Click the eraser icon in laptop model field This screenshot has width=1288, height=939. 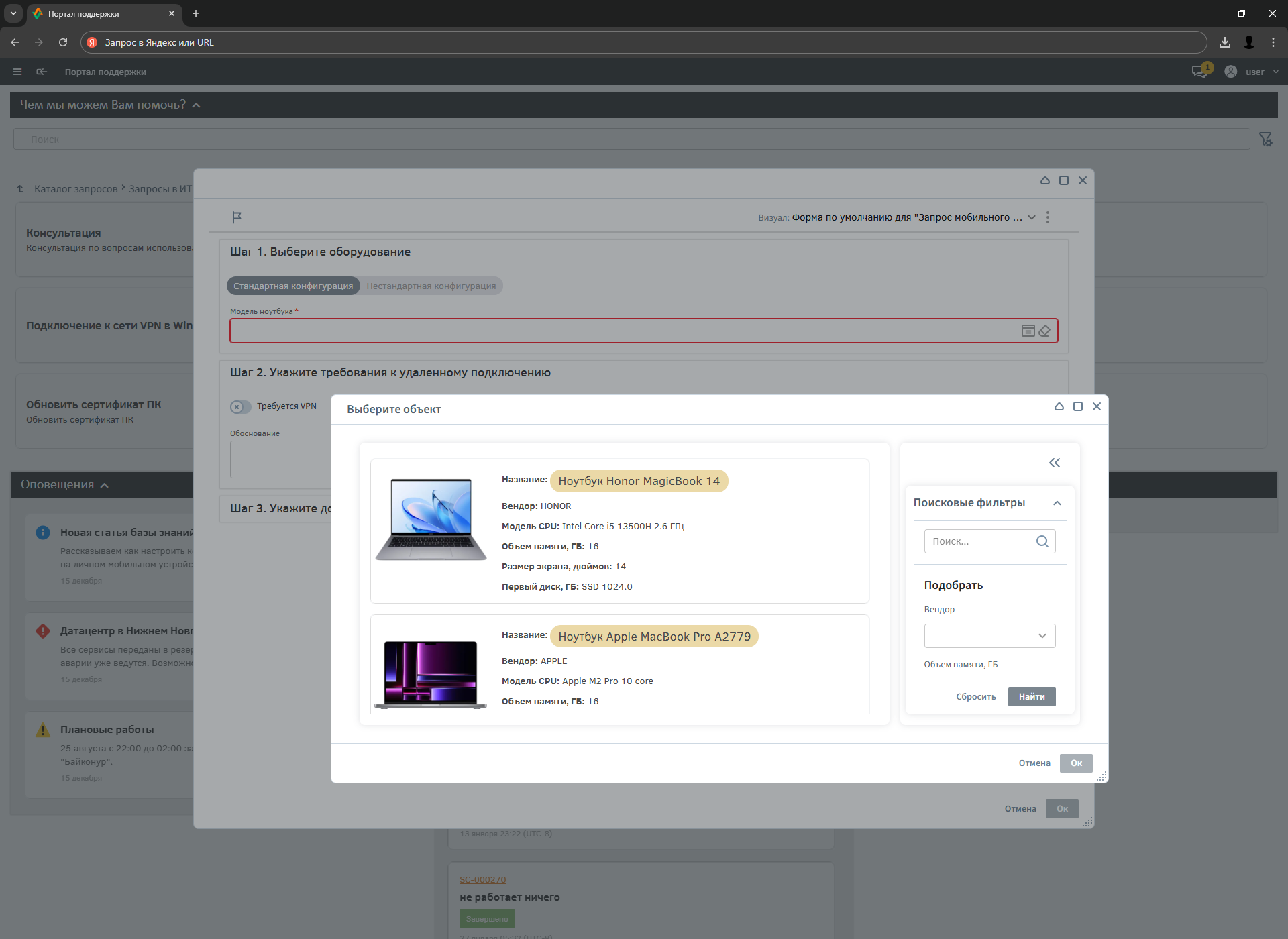point(1044,331)
